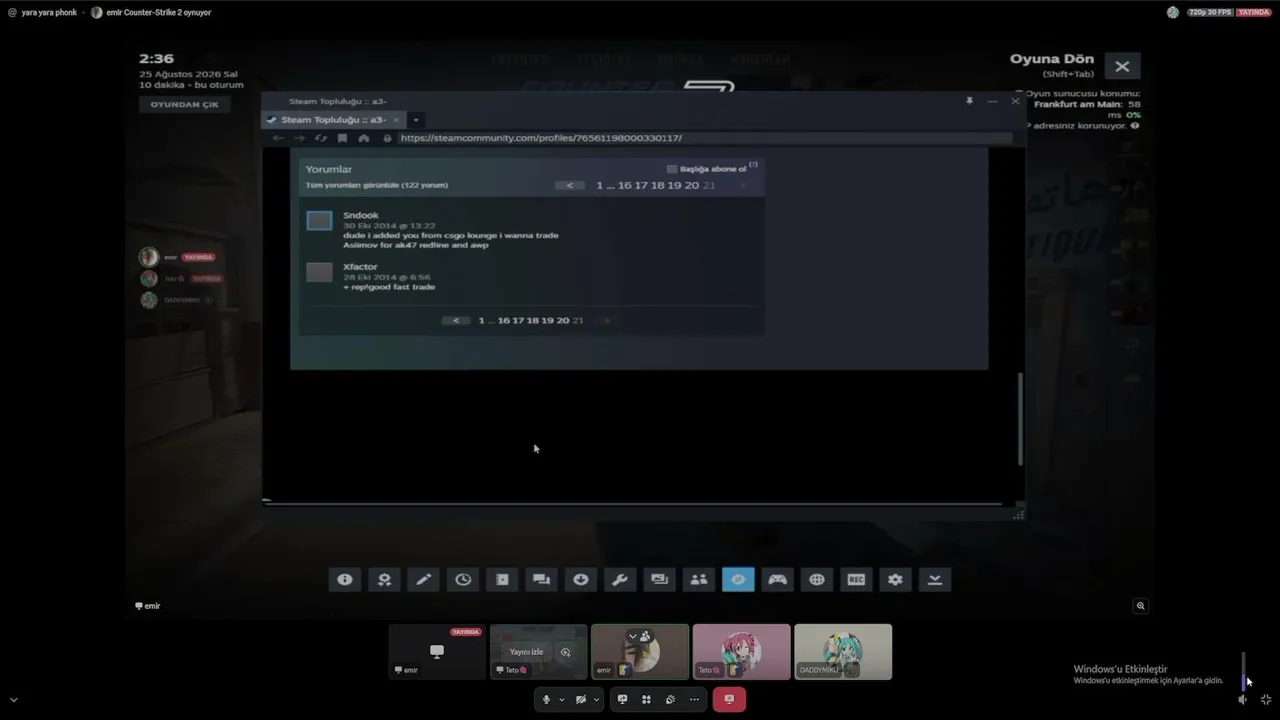1280x720 pixels.
Task: Toggle the microphone mute button
Action: (x=546, y=699)
